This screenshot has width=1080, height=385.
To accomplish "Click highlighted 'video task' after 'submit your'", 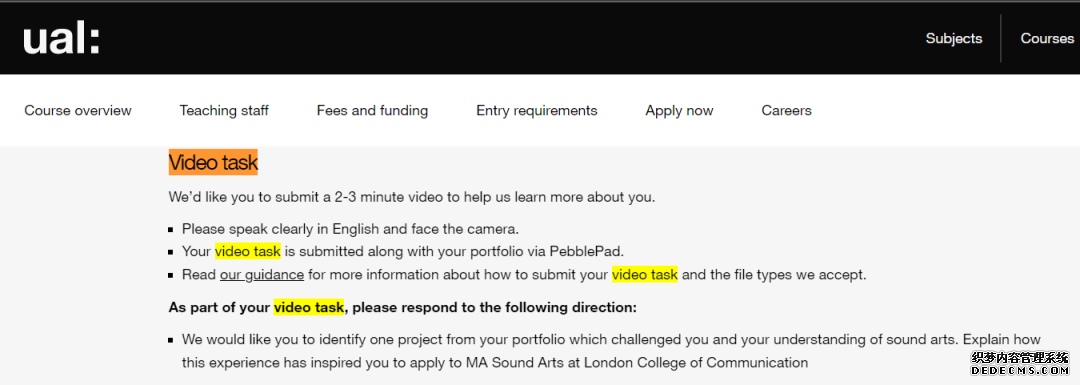I will 645,275.
